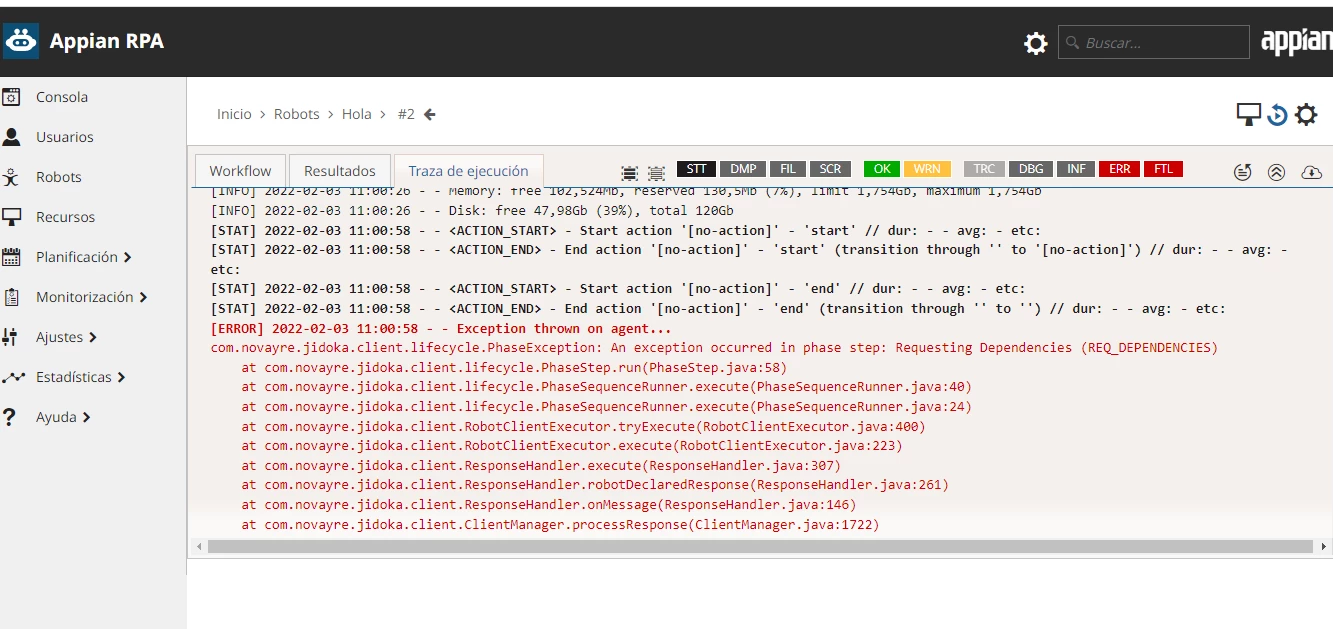This screenshot has width=1333, height=629.
Task: Select the Traza de ejecución tab
Action: (x=469, y=170)
